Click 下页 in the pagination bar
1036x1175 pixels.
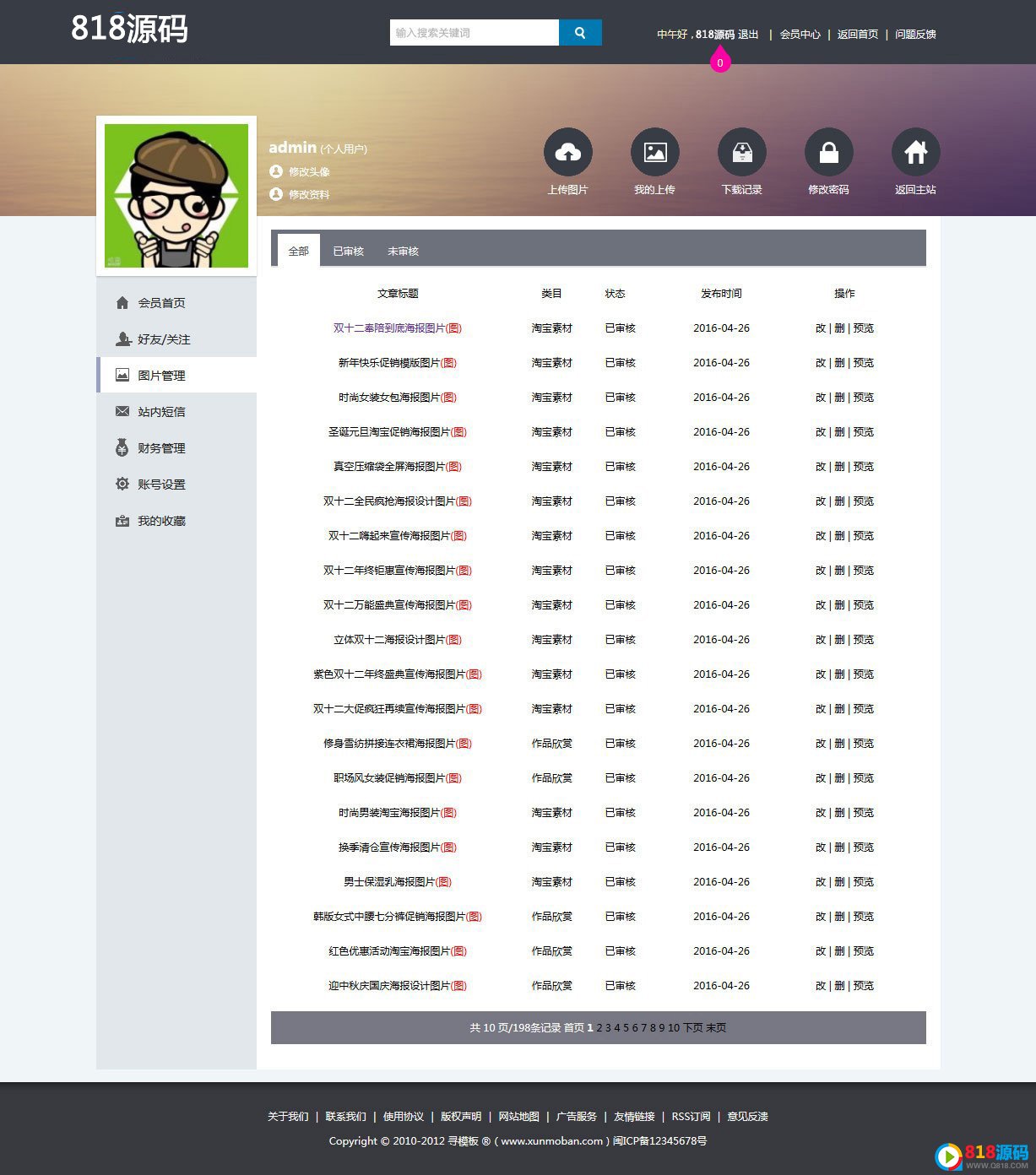pos(693,1027)
